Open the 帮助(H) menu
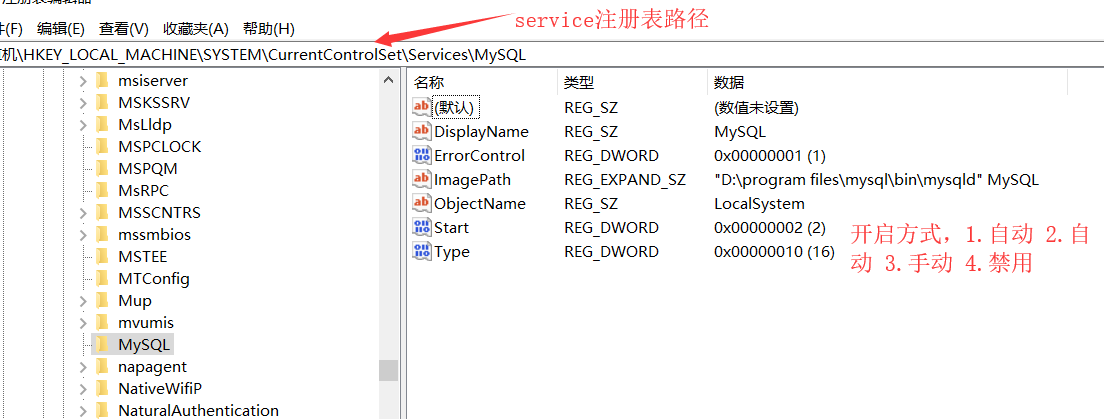 coord(268,29)
